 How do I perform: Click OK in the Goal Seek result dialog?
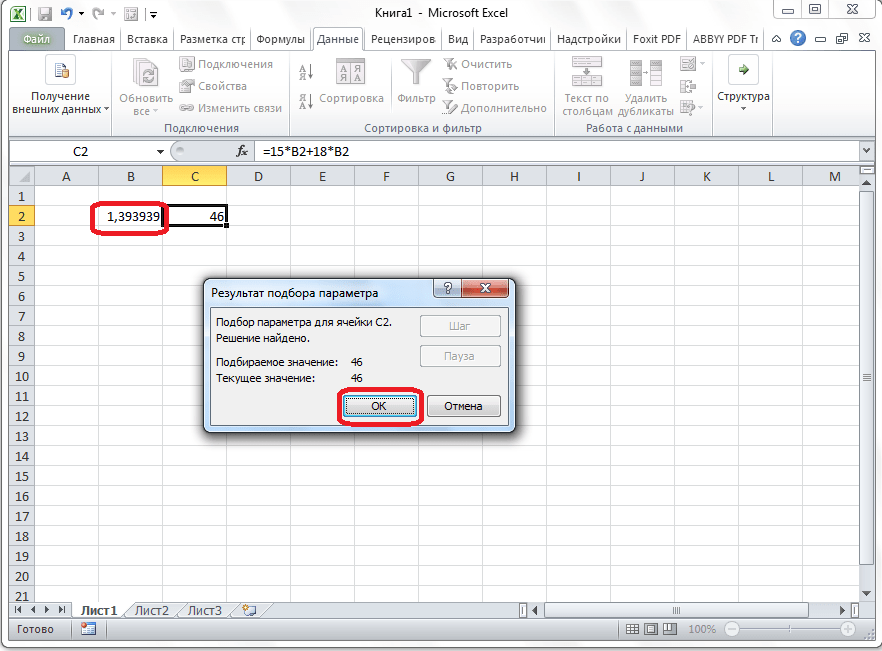379,406
